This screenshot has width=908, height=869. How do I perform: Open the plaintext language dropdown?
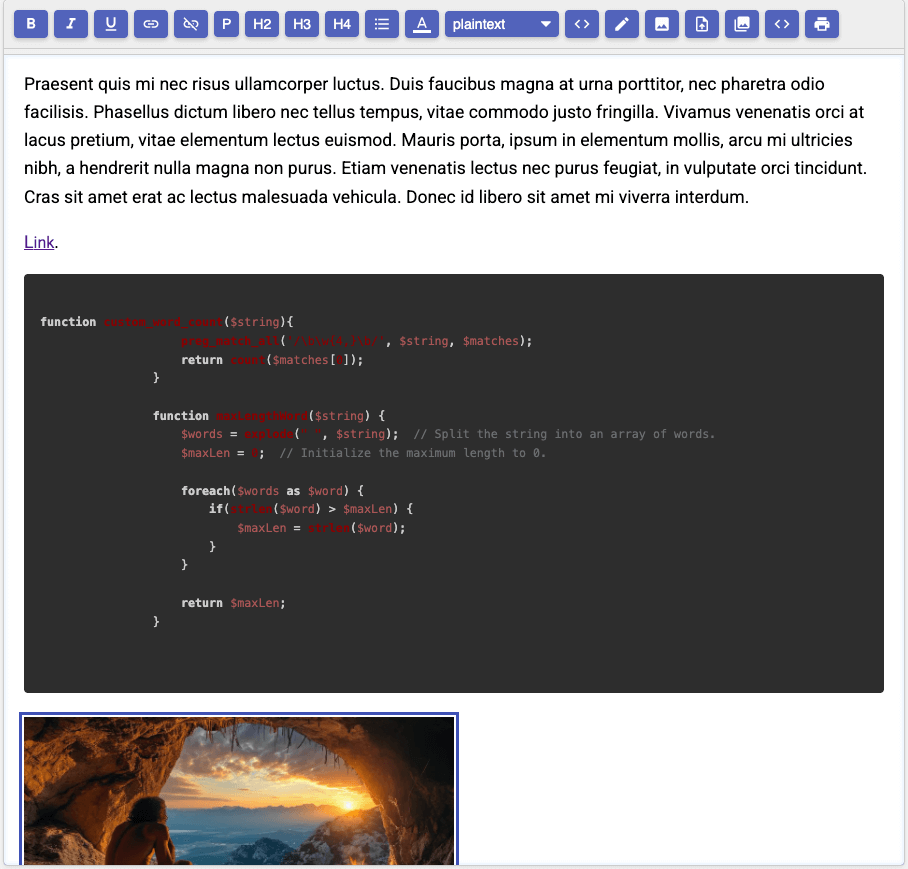[501, 24]
